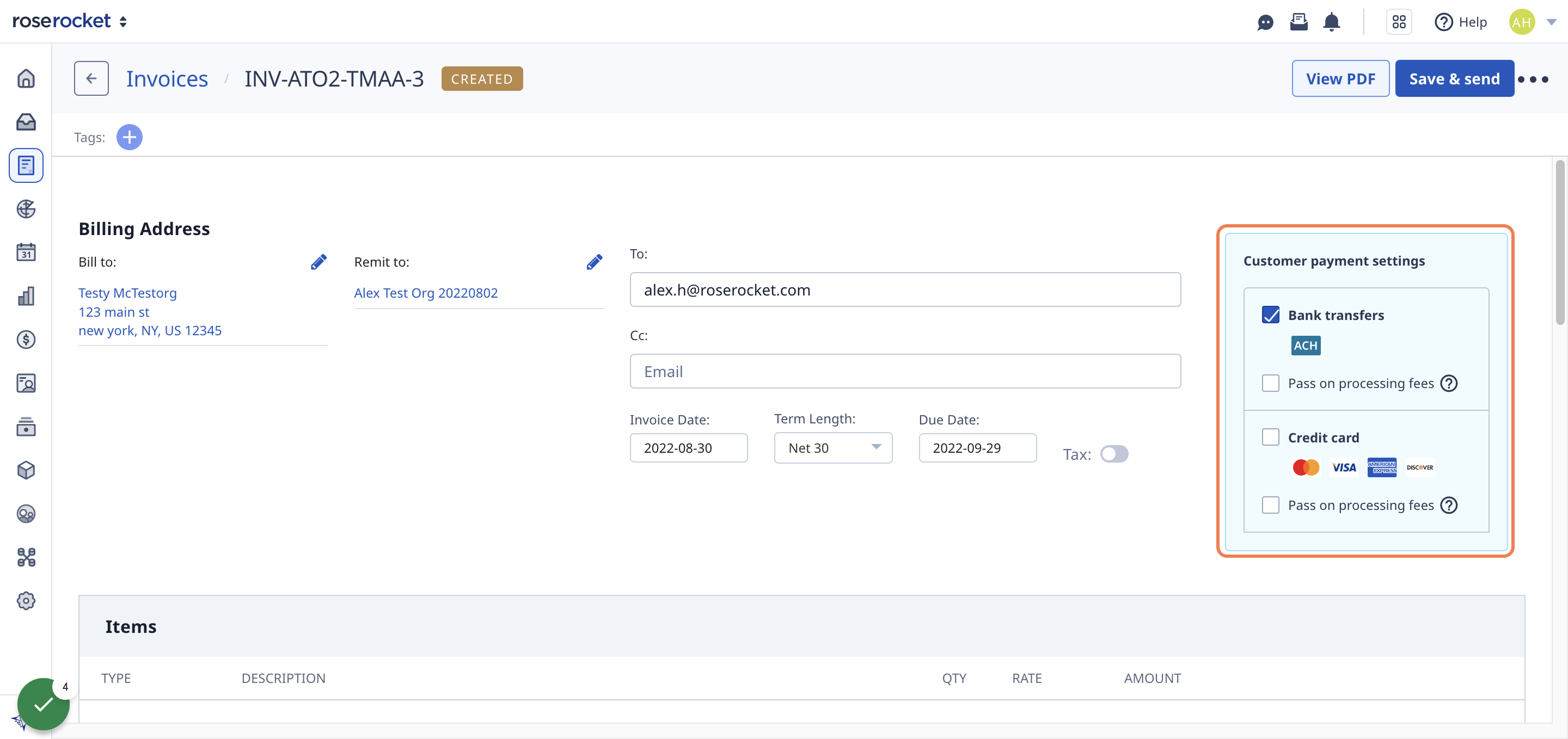The width and height of the screenshot is (1568, 739).
Task: Uncheck the Bank transfers checkbox
Action: [x=1270, y=315]
